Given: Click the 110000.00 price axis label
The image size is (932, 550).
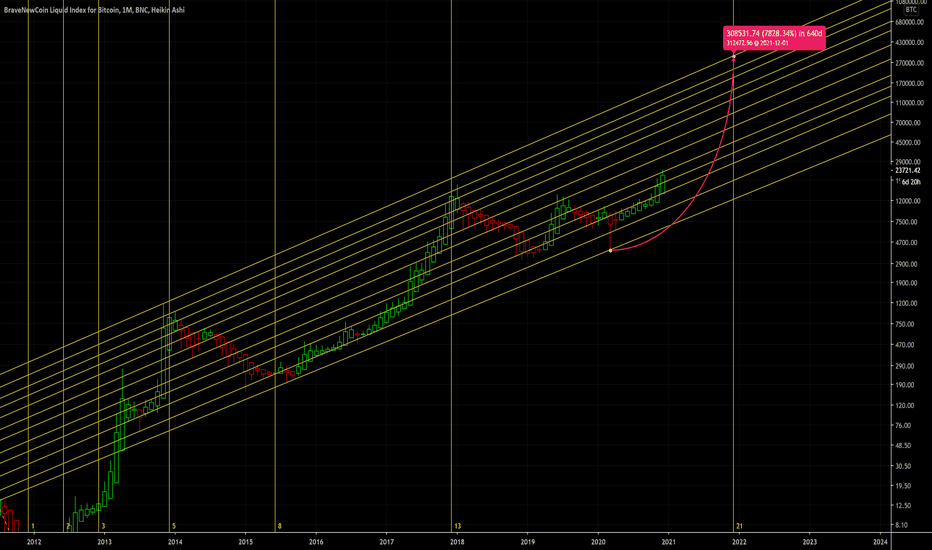Looking at the screenshot, I should tap(909, 103).
